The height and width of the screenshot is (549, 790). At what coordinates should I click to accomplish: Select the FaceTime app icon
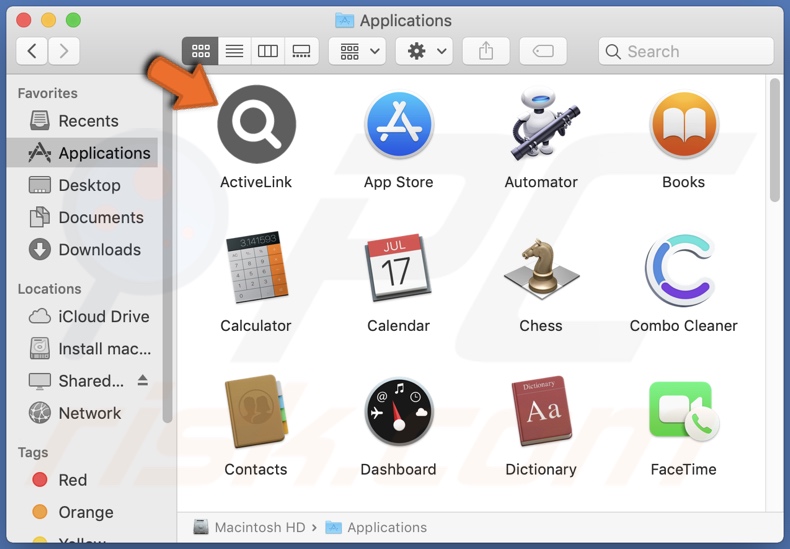[684, 411]
